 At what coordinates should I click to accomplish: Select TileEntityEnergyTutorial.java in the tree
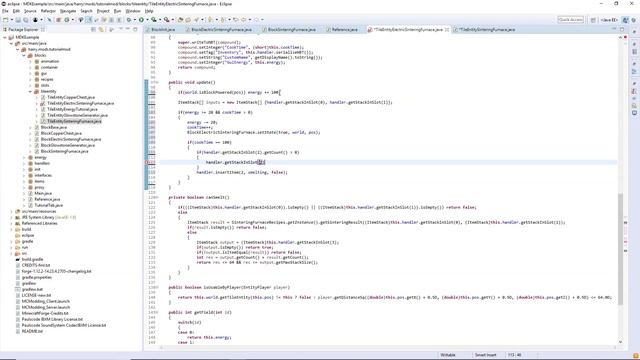click(72, 109)
